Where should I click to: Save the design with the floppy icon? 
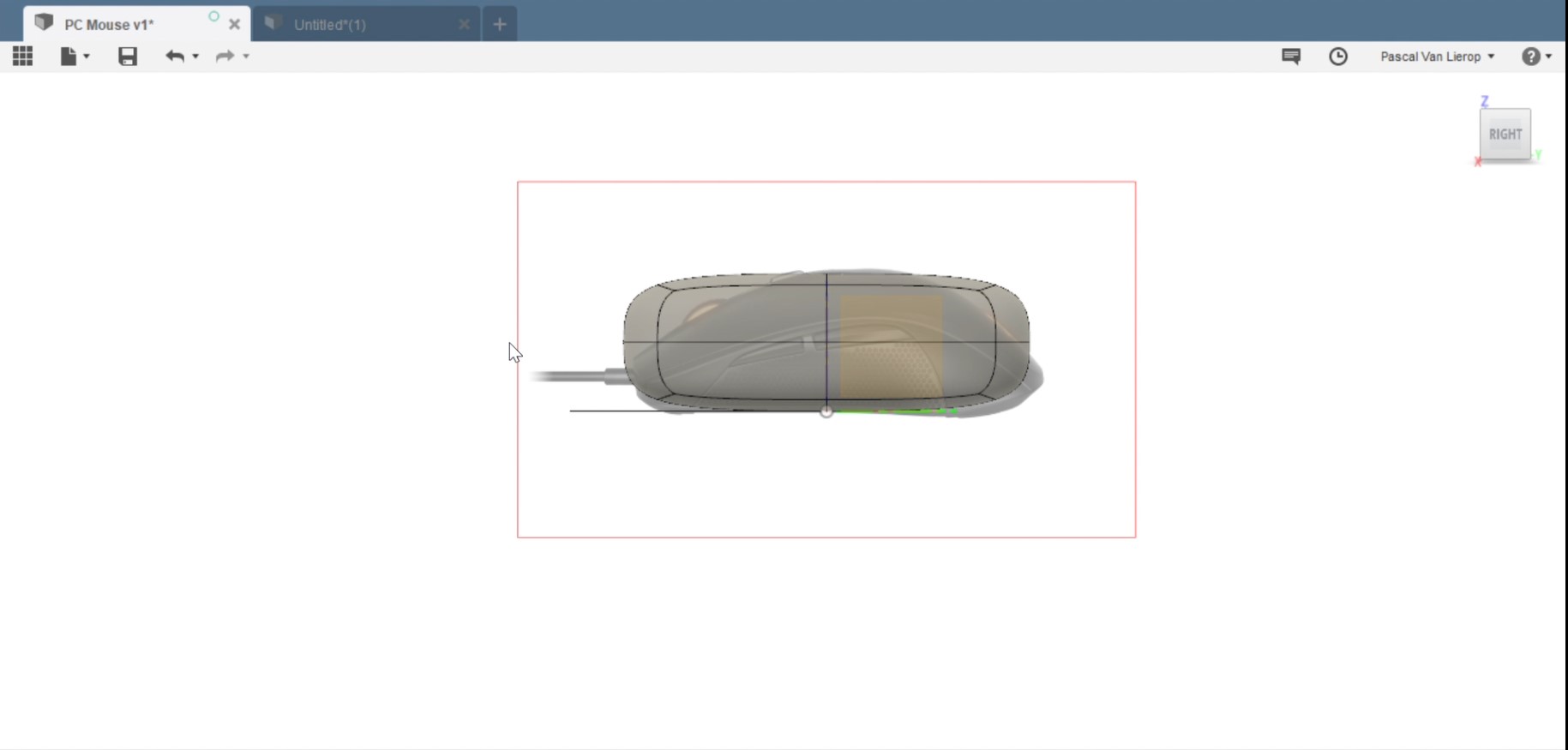click(x=128, y=57)
